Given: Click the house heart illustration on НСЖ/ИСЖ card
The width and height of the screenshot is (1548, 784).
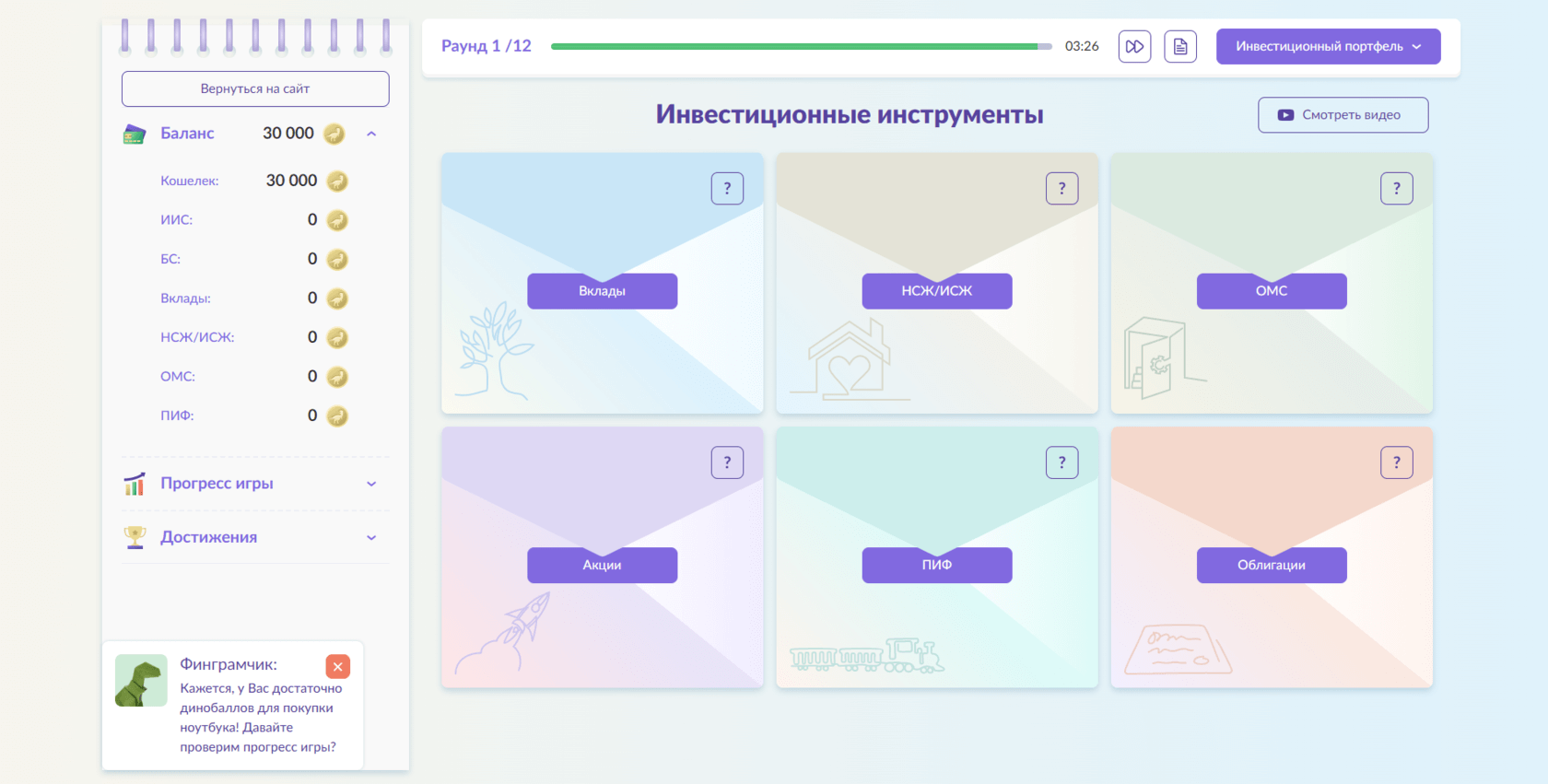Looking at the screenshot, I should point(850,359).
